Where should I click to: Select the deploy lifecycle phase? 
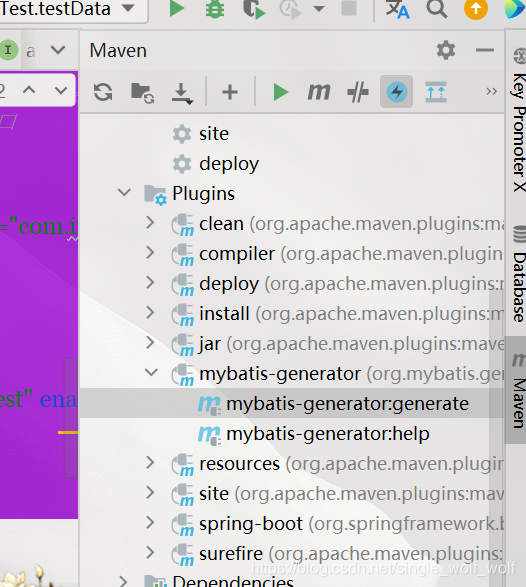(229, 164)
